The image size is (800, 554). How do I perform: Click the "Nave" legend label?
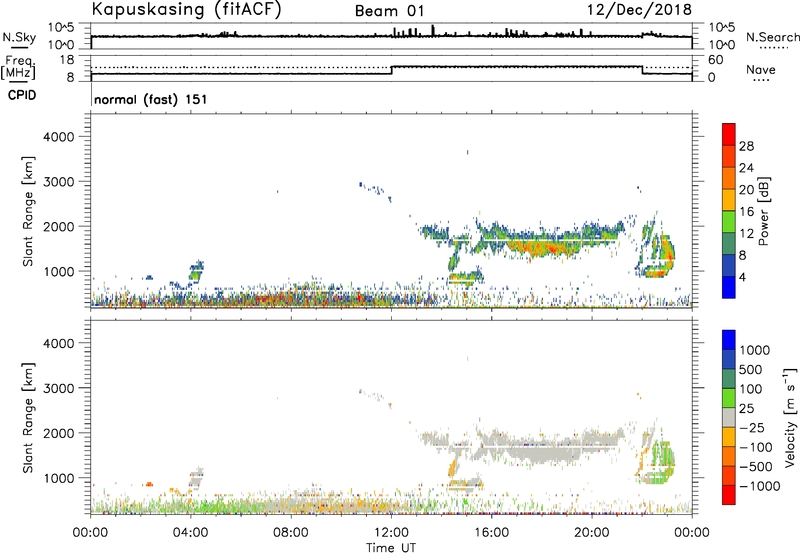pos(761,70)
